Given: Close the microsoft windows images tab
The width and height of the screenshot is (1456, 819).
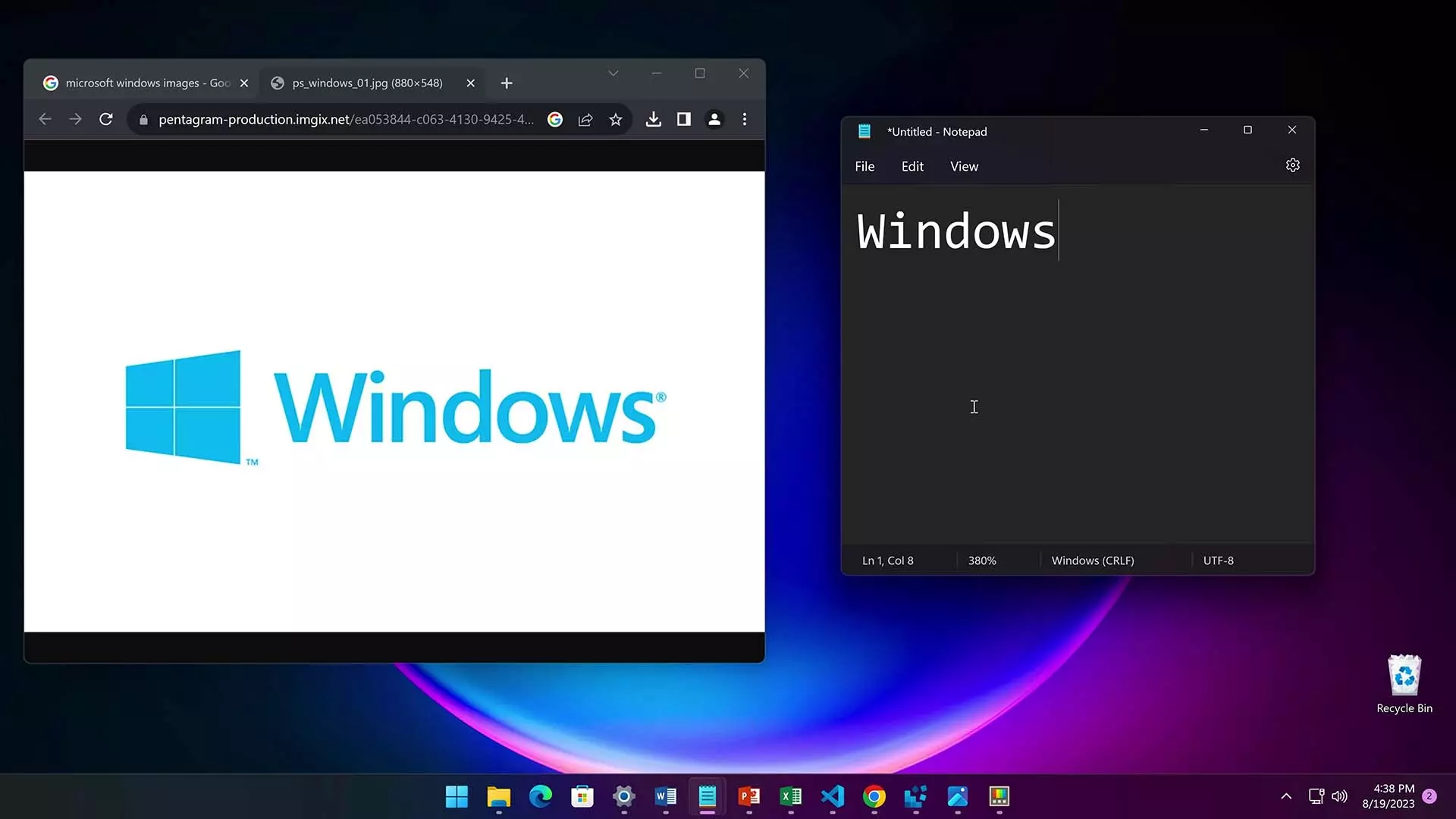Looking at the screenshot, I should click(x=244, y=83).
